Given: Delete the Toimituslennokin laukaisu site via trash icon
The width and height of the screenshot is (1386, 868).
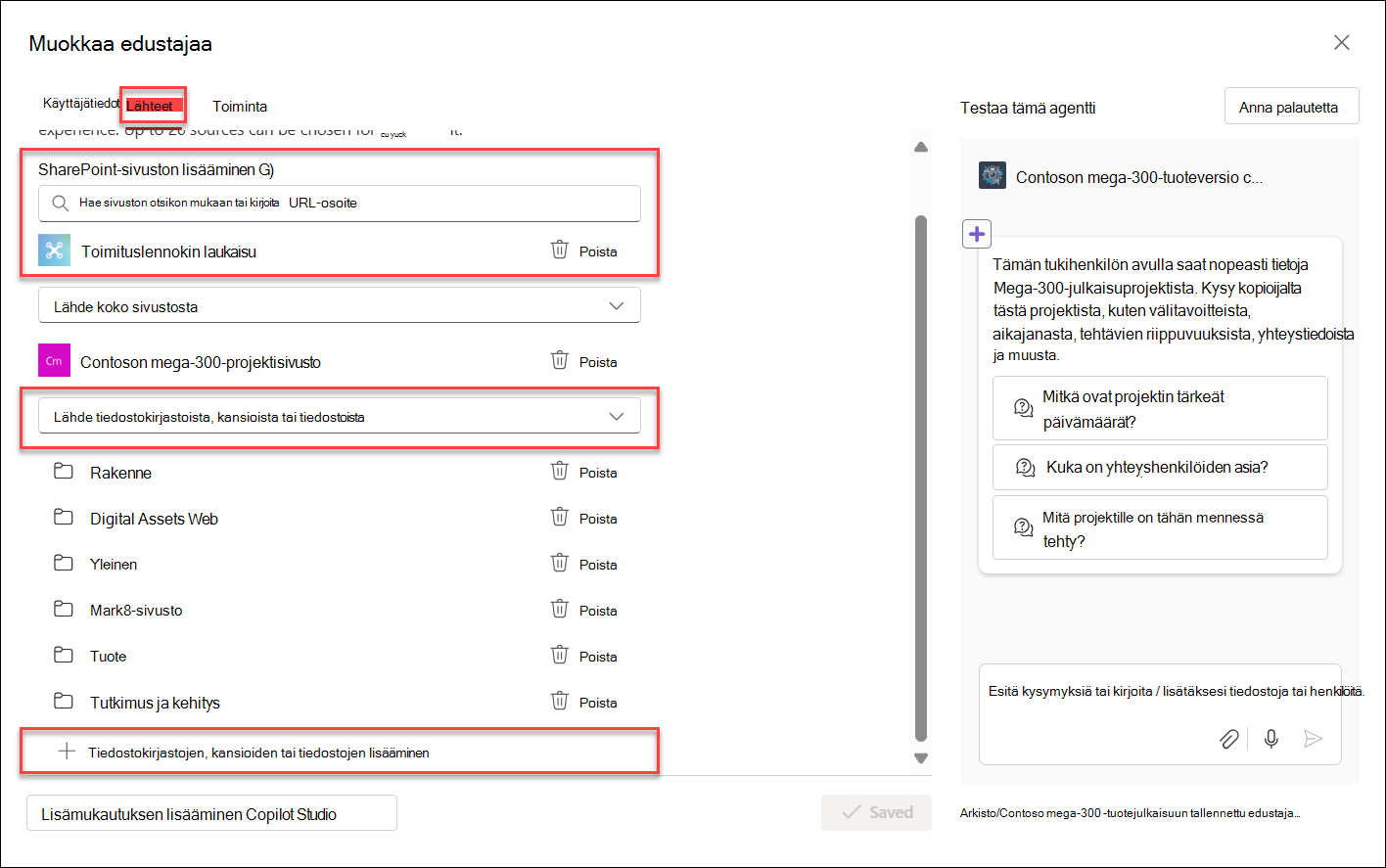Looking at the screenshot, I should click(560, 250).
